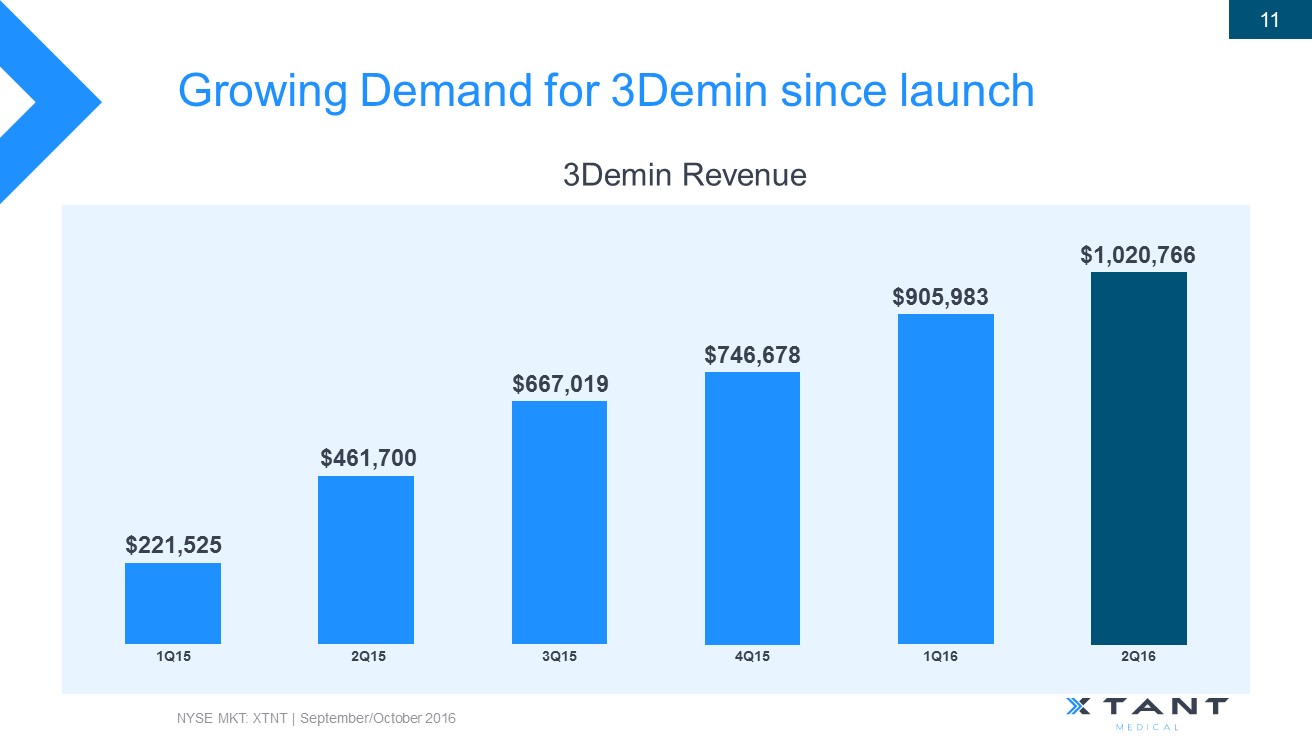Click the 1Q15 revenue bar

tap(173, 603)
